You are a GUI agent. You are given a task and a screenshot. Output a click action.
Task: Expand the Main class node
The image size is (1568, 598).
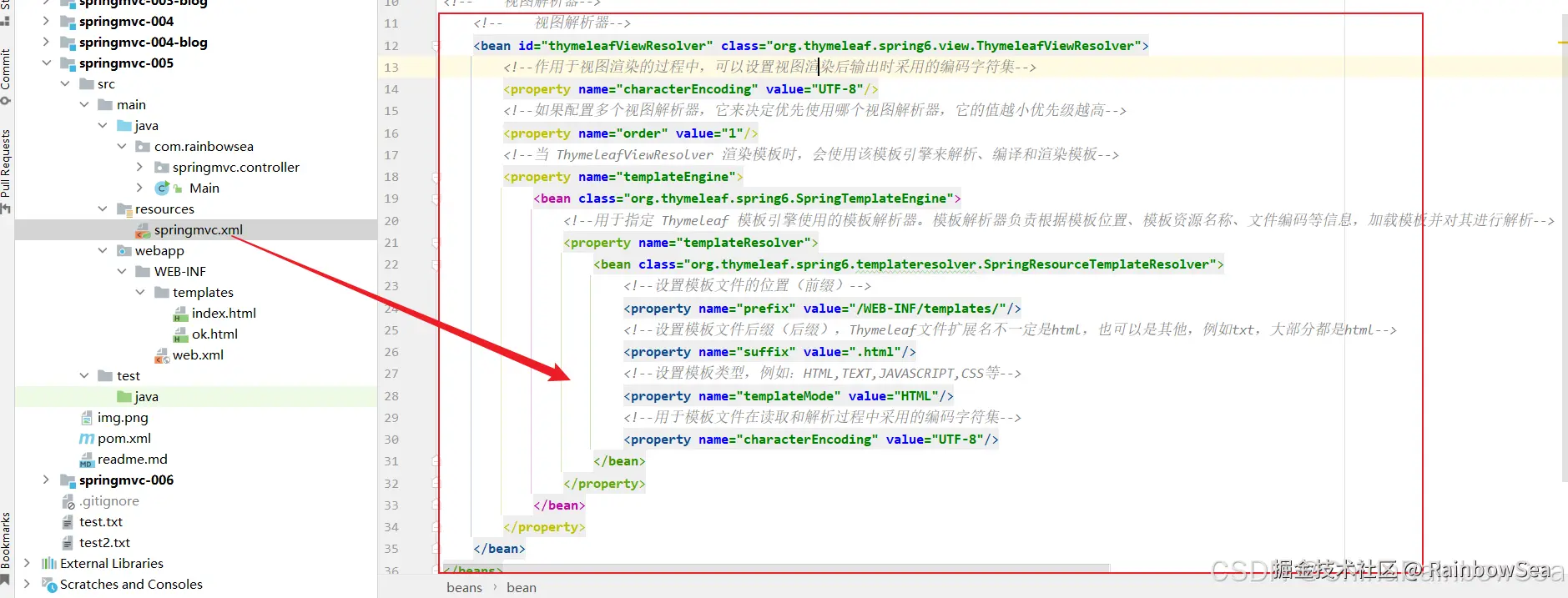[x=140, y=188]
